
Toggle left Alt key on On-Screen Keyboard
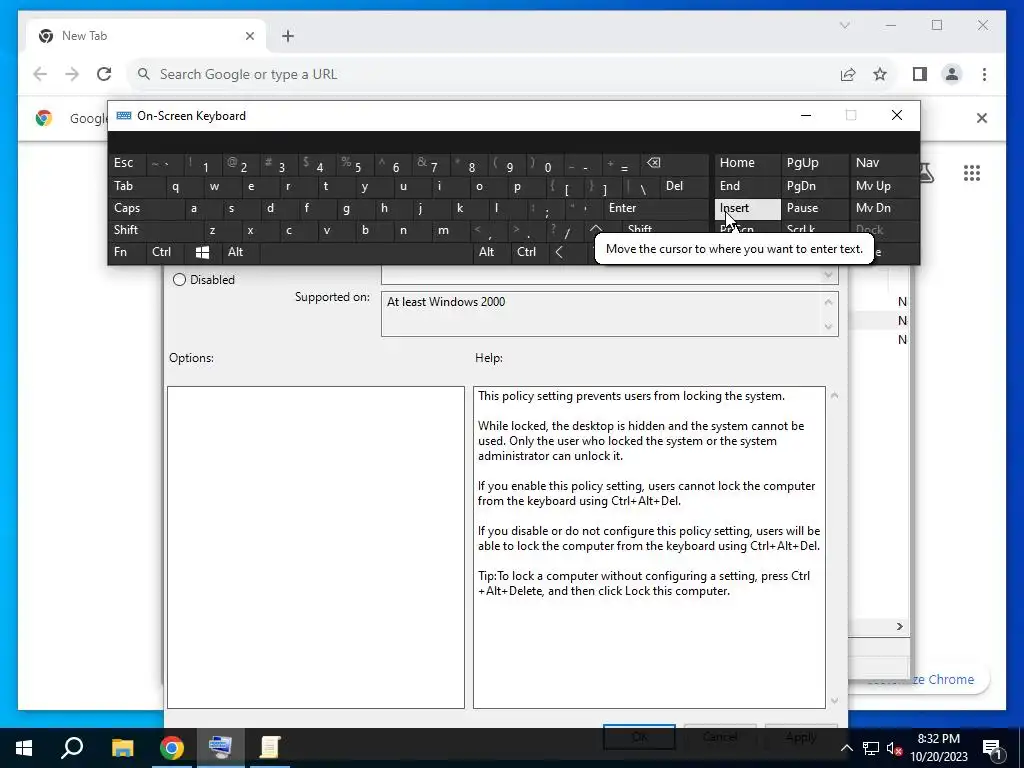[x=240, y=252]
